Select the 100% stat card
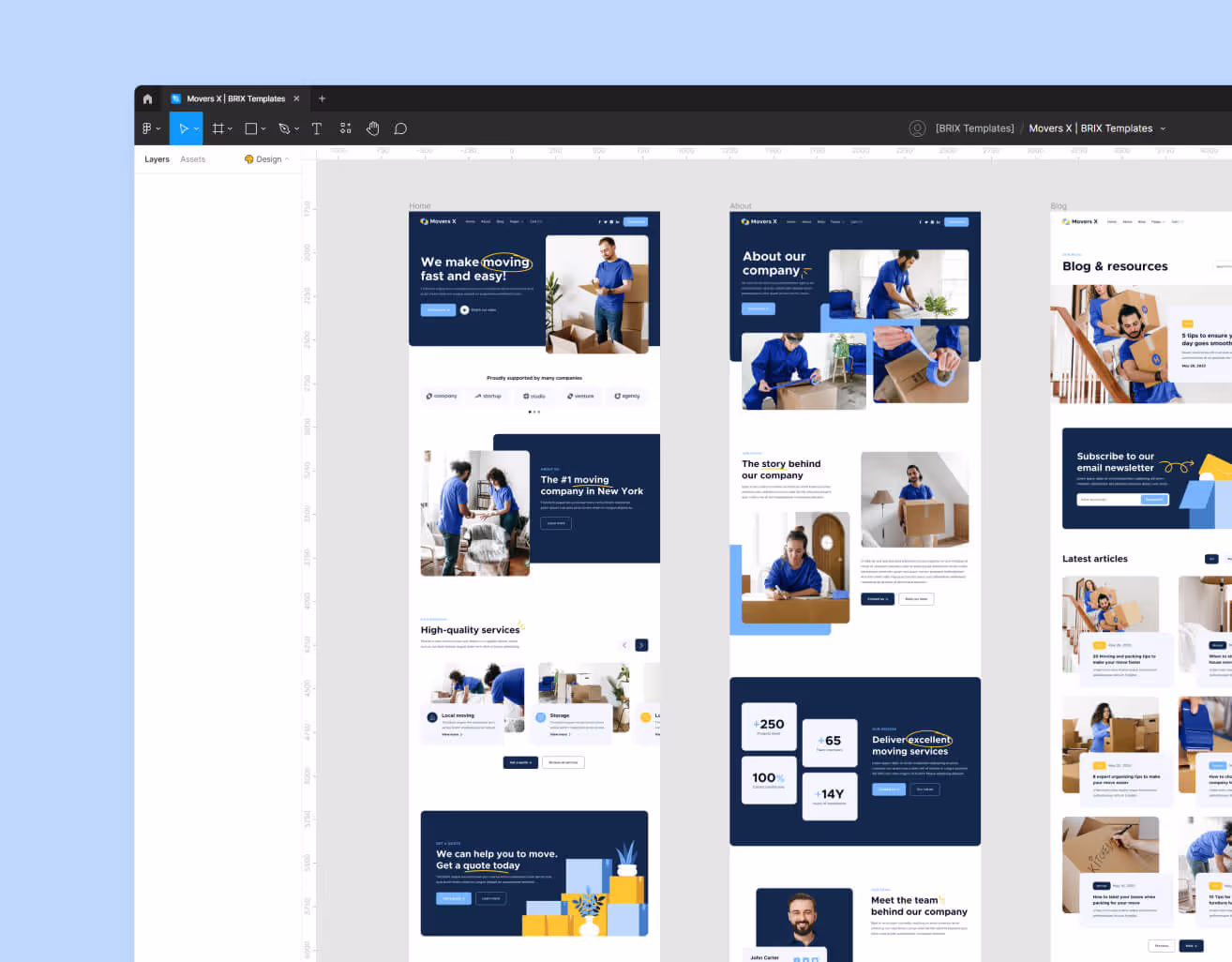Image resolution: width=1232 pixels, height=962 pixels. click(x=769, y=780)
